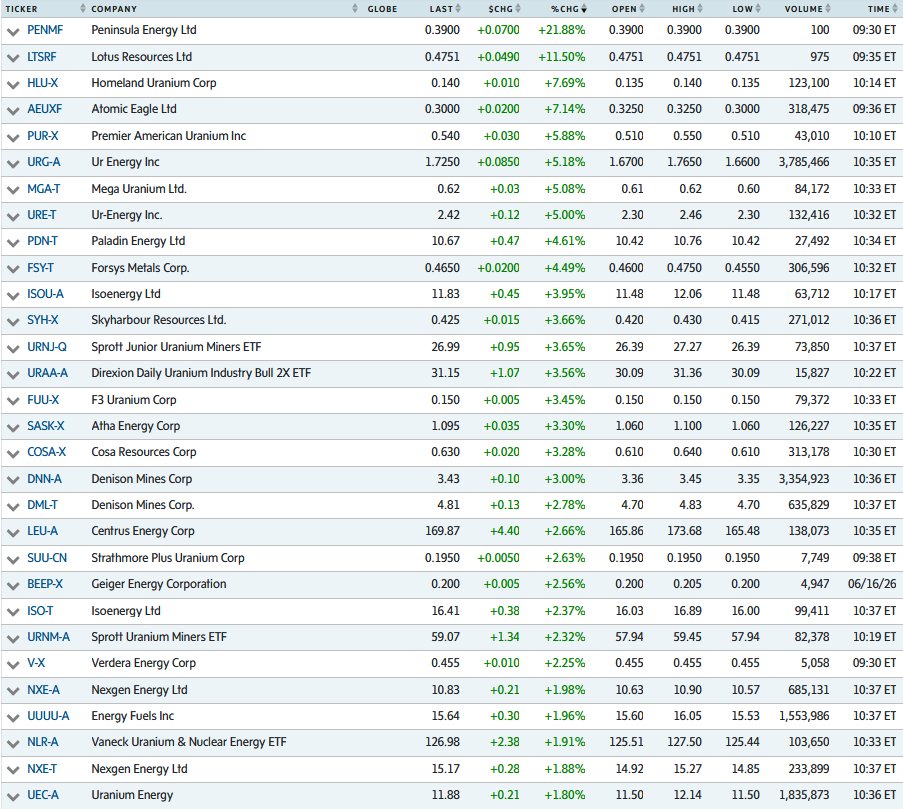Select company name Centrus Energy Corp

[143, 531]
